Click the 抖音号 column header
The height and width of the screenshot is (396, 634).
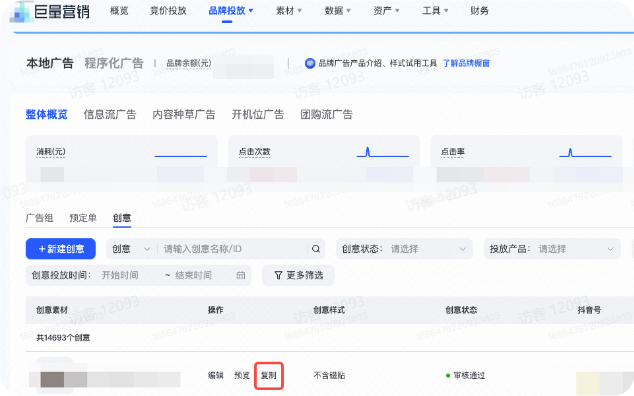click(x=589, y=310)
